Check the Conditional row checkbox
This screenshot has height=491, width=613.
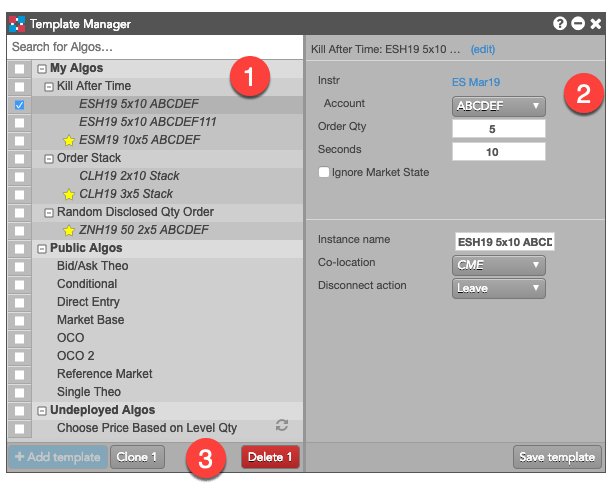pyautogui.click(x=19, y=285)
